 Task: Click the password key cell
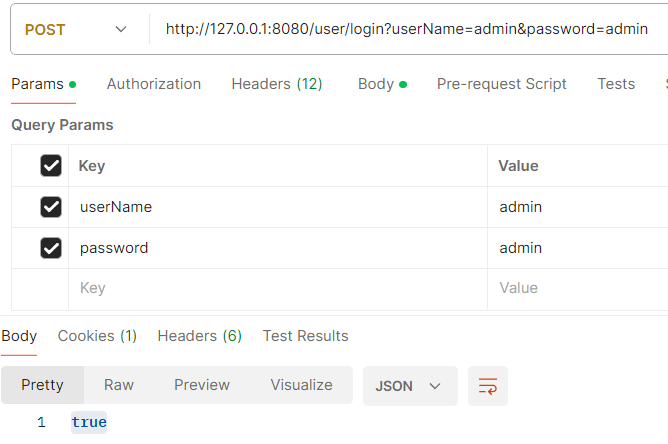[x=278, y=248]
